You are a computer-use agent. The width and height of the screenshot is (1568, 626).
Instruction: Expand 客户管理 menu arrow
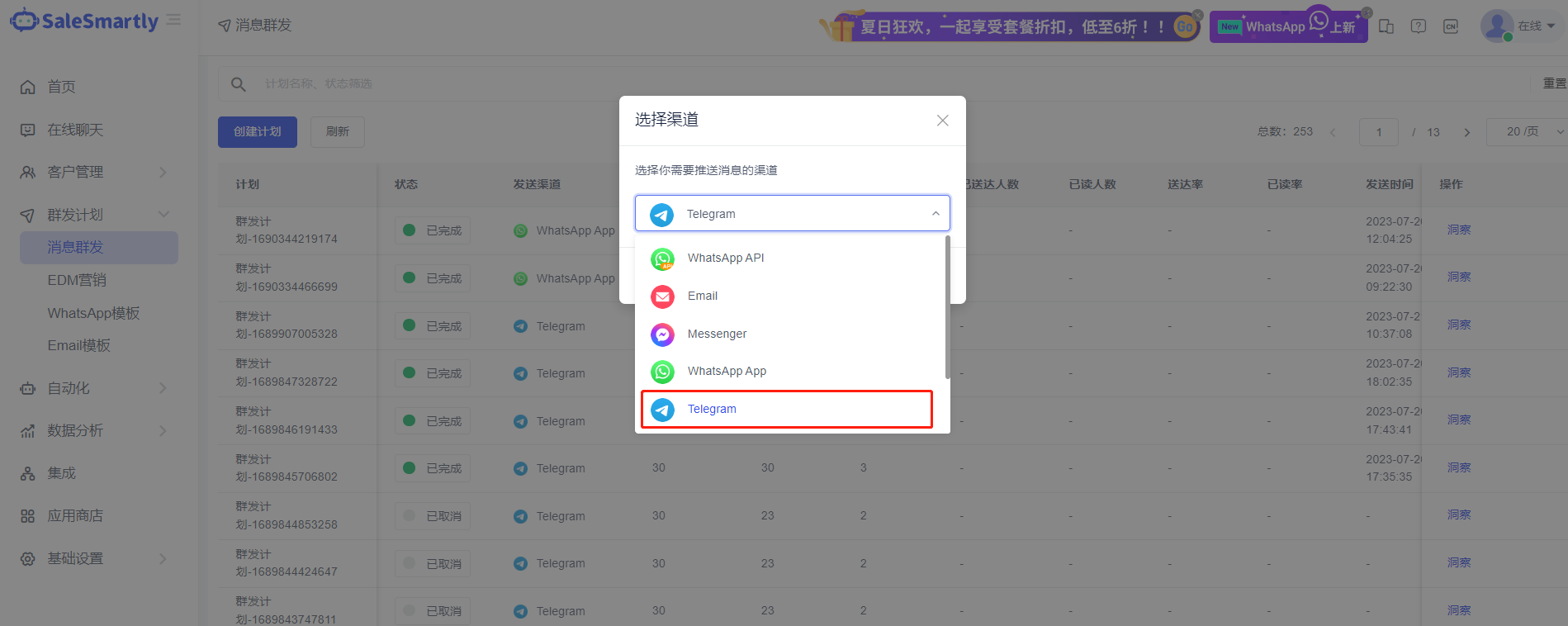click(x=163, y=173)
